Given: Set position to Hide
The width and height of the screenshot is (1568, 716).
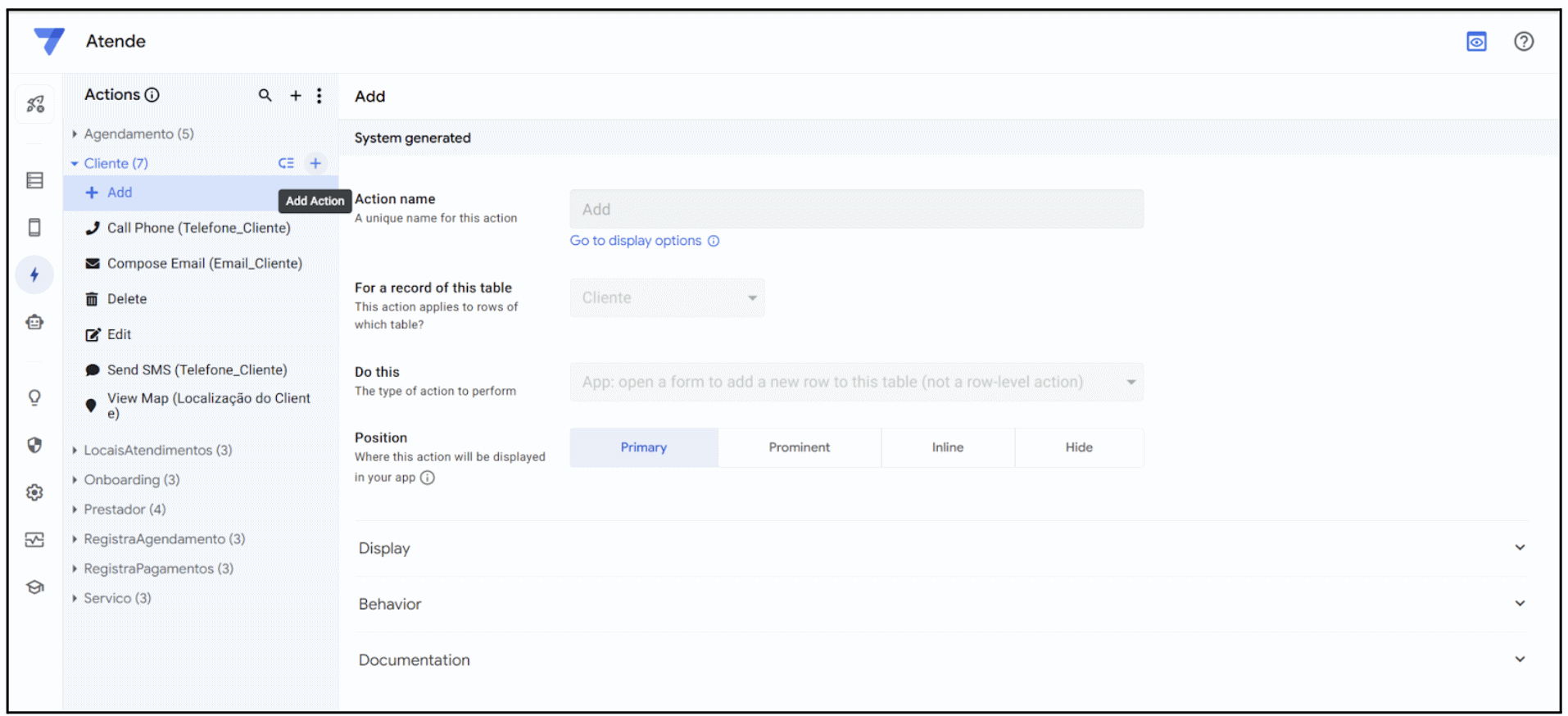Looking at the screenshot, I should tap(1078, 447).
